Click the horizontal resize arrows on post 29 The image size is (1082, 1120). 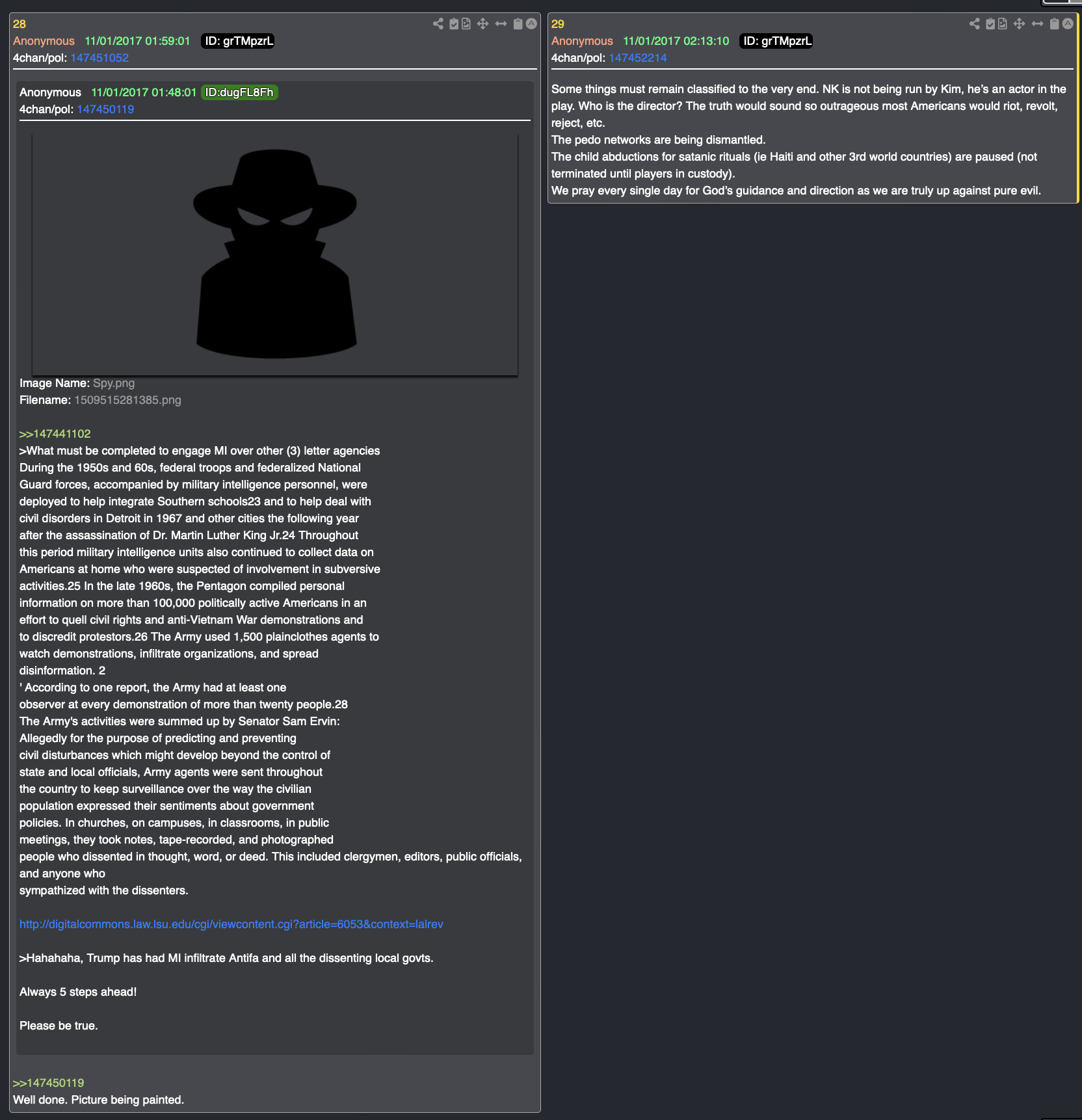[x=1037, y=24]
